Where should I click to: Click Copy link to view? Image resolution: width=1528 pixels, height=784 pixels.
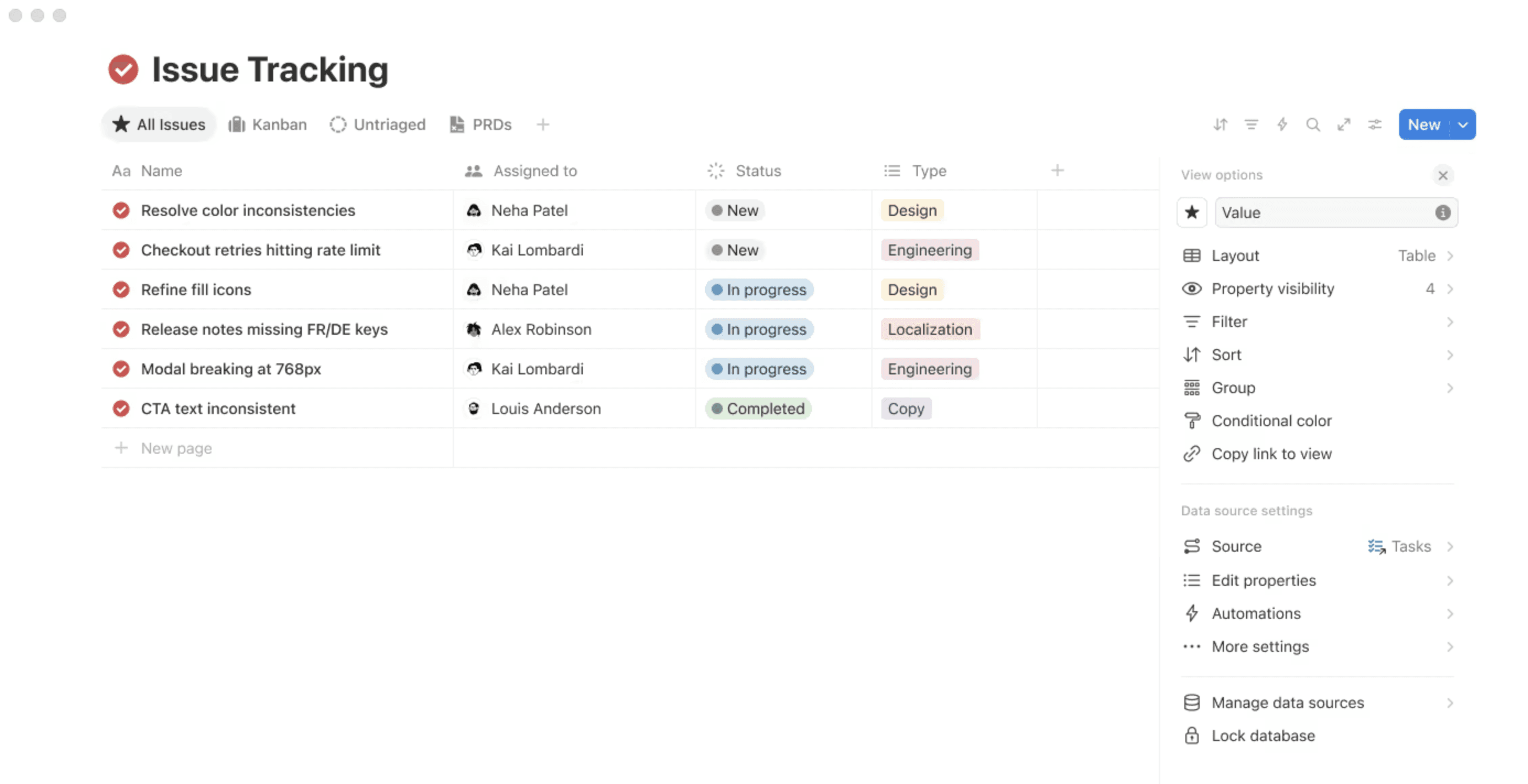(1271, 454)
